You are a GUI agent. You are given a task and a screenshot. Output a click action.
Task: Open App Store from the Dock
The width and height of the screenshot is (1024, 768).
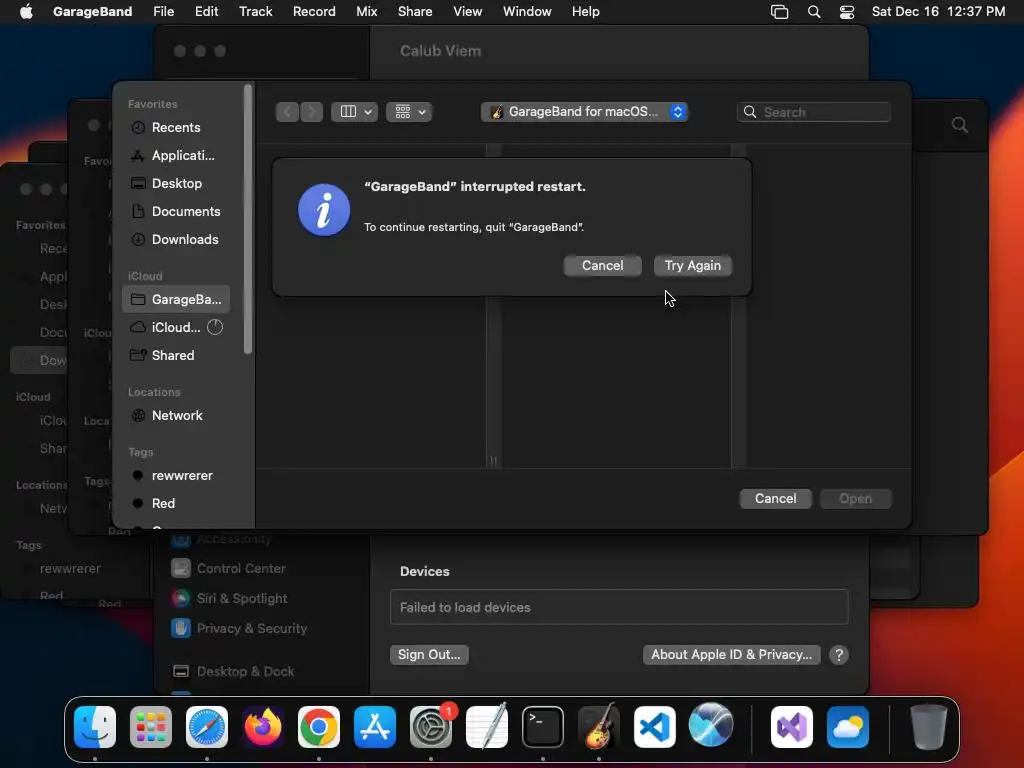point(375,727)
